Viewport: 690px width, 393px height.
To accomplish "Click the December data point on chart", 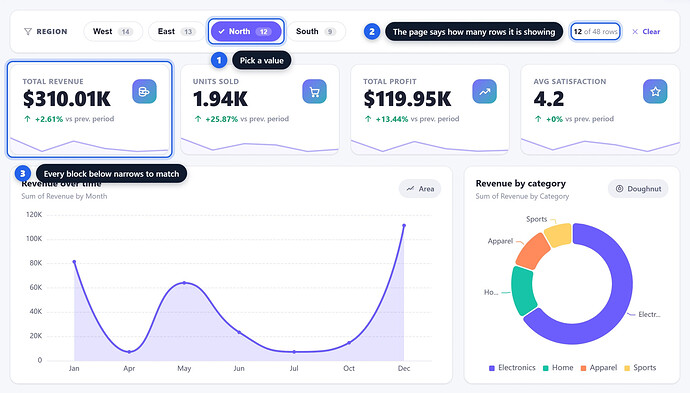I will click(x=404, y=225).
